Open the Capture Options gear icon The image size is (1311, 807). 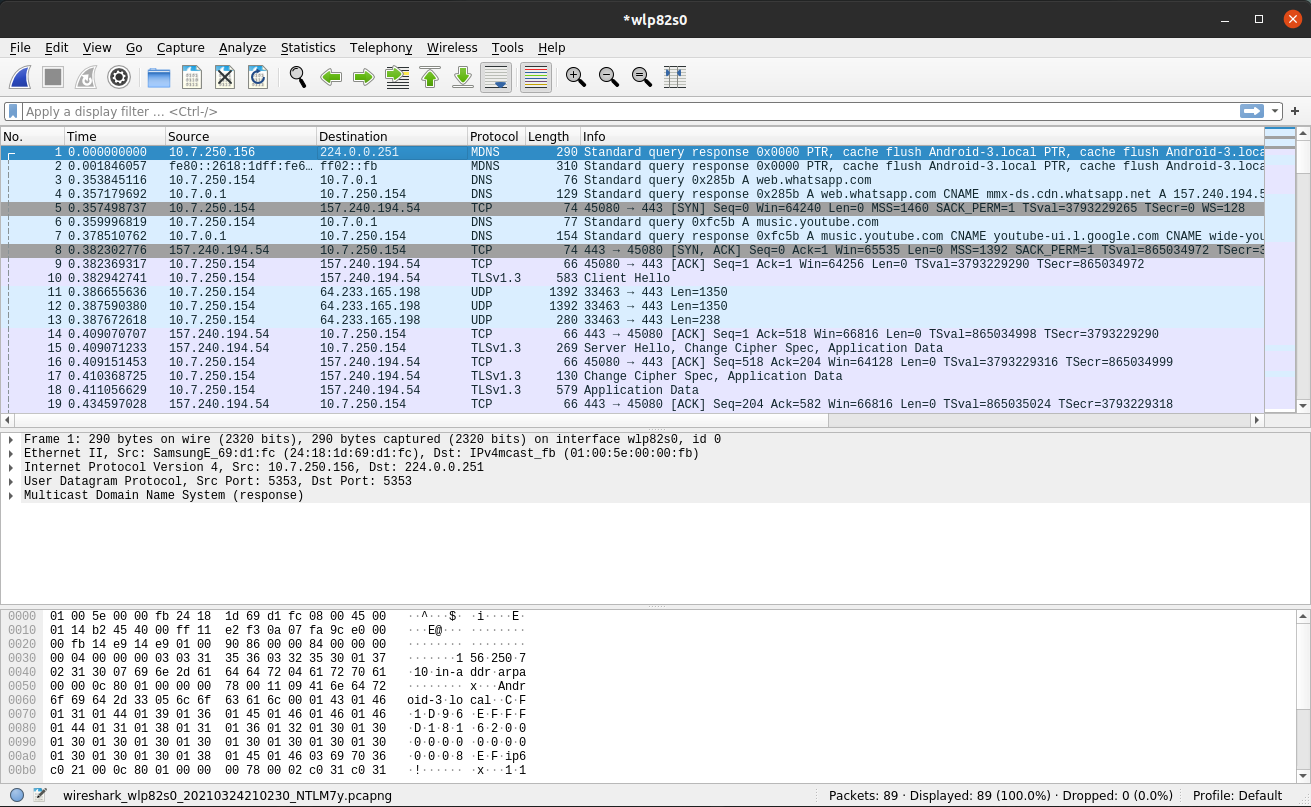click(119, 77)
